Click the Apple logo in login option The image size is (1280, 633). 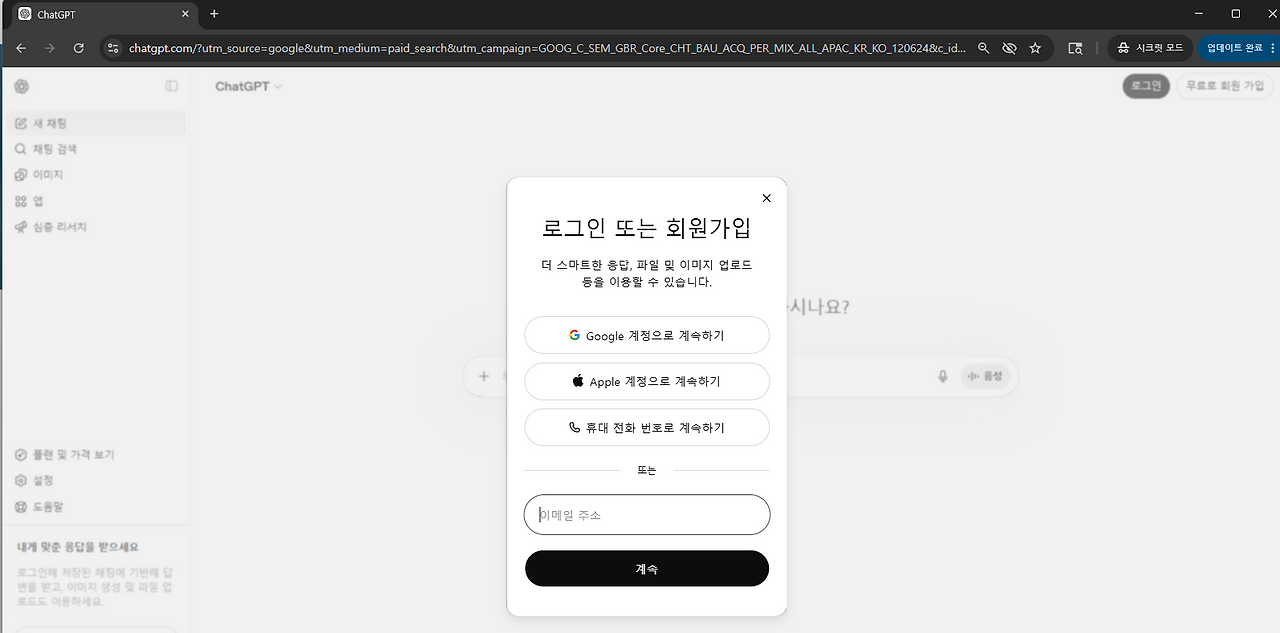pyautogui.click(x=578, y=381)
